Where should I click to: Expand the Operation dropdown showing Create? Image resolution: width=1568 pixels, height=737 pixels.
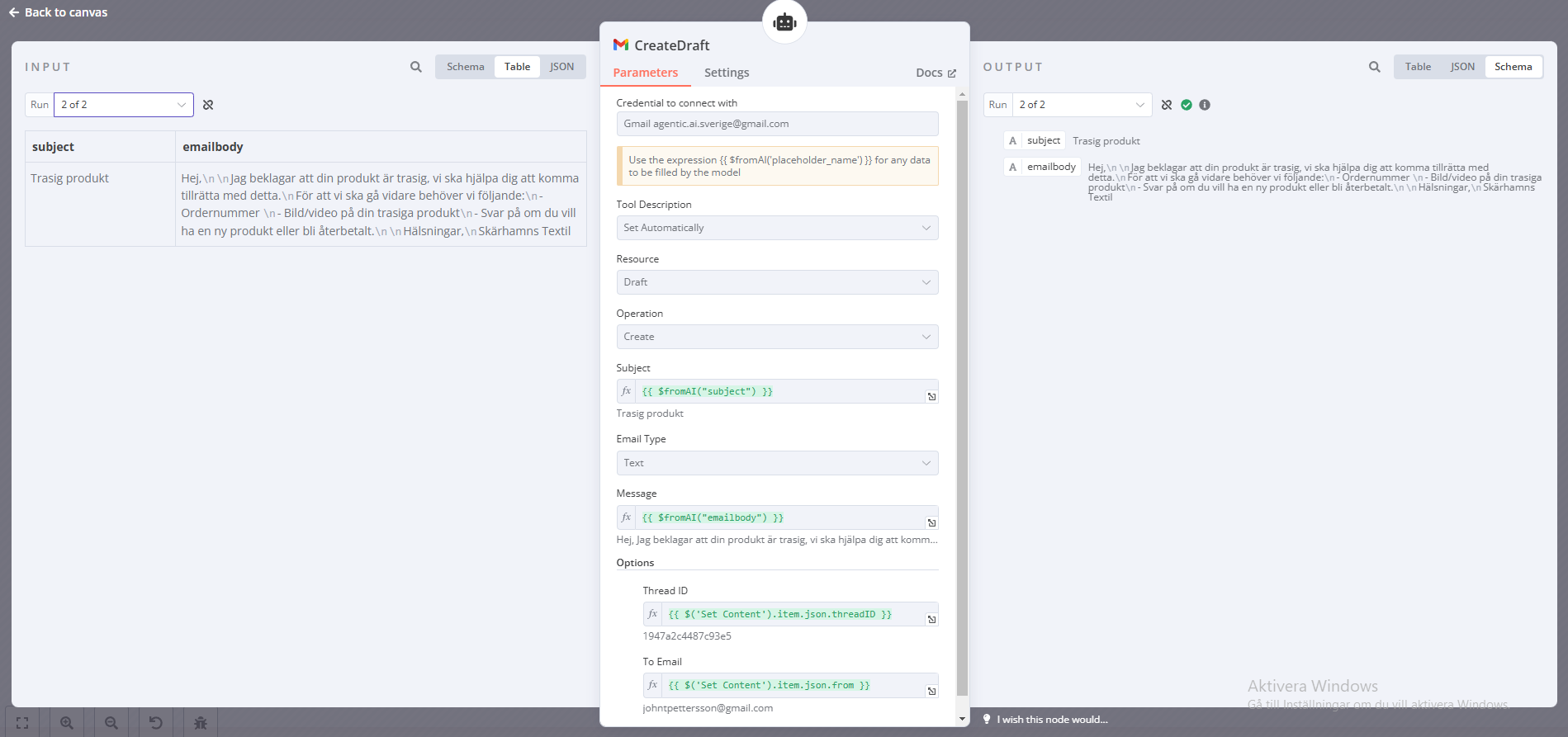(777, 337)
